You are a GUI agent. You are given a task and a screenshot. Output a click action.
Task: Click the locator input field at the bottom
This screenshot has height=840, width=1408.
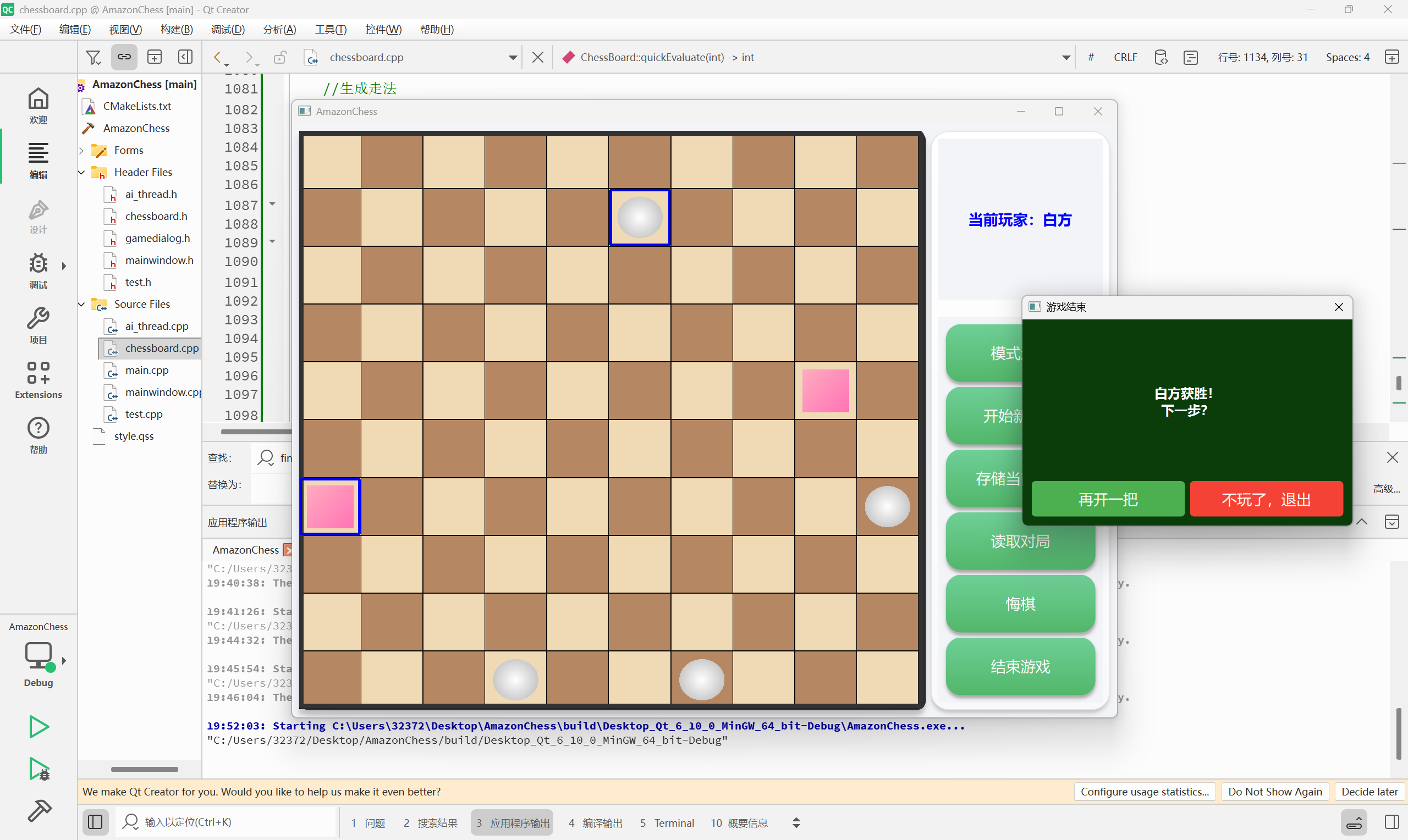(227, 822)
